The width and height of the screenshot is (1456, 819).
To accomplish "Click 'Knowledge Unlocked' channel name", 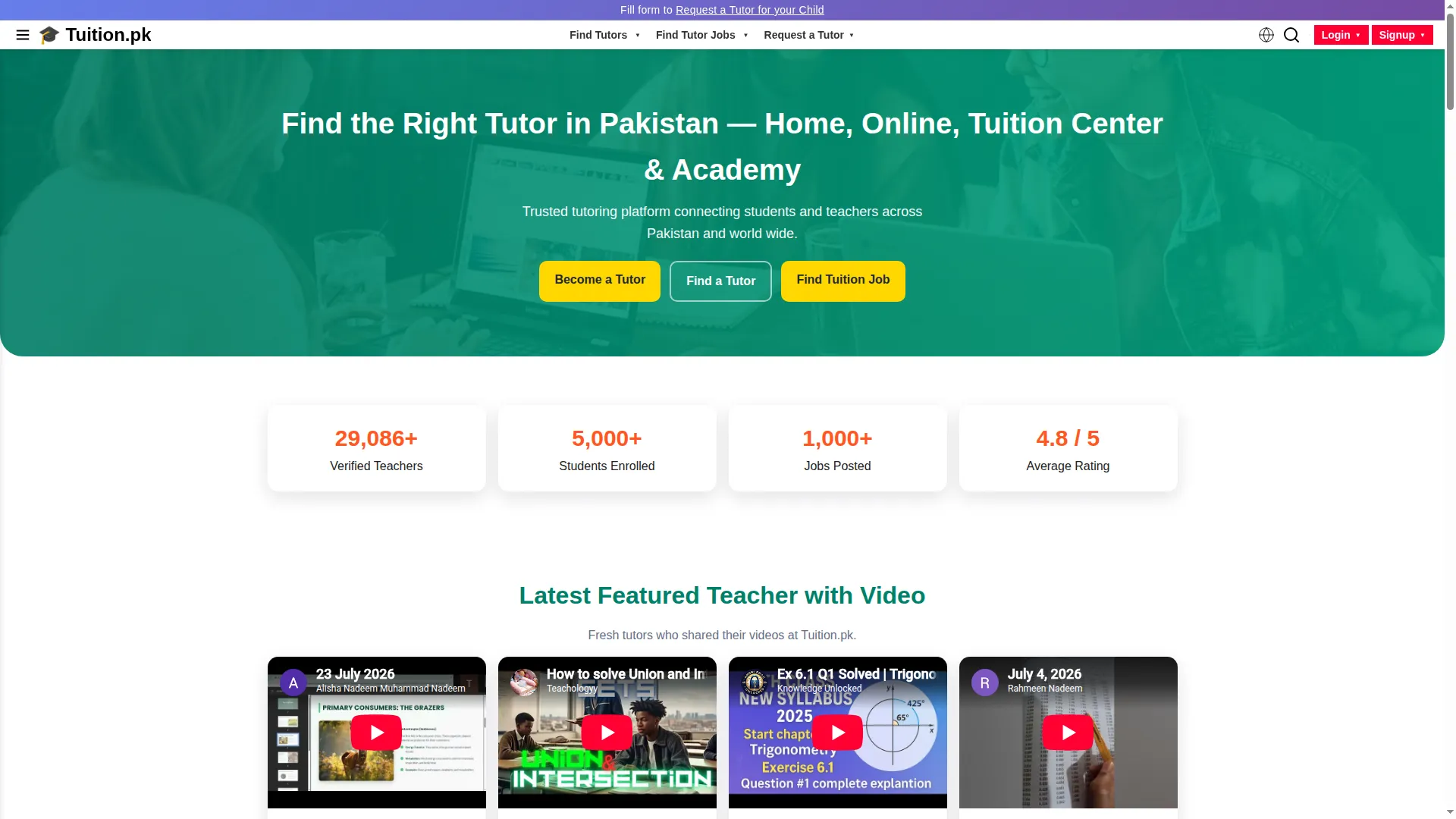I will click(819, 689).
